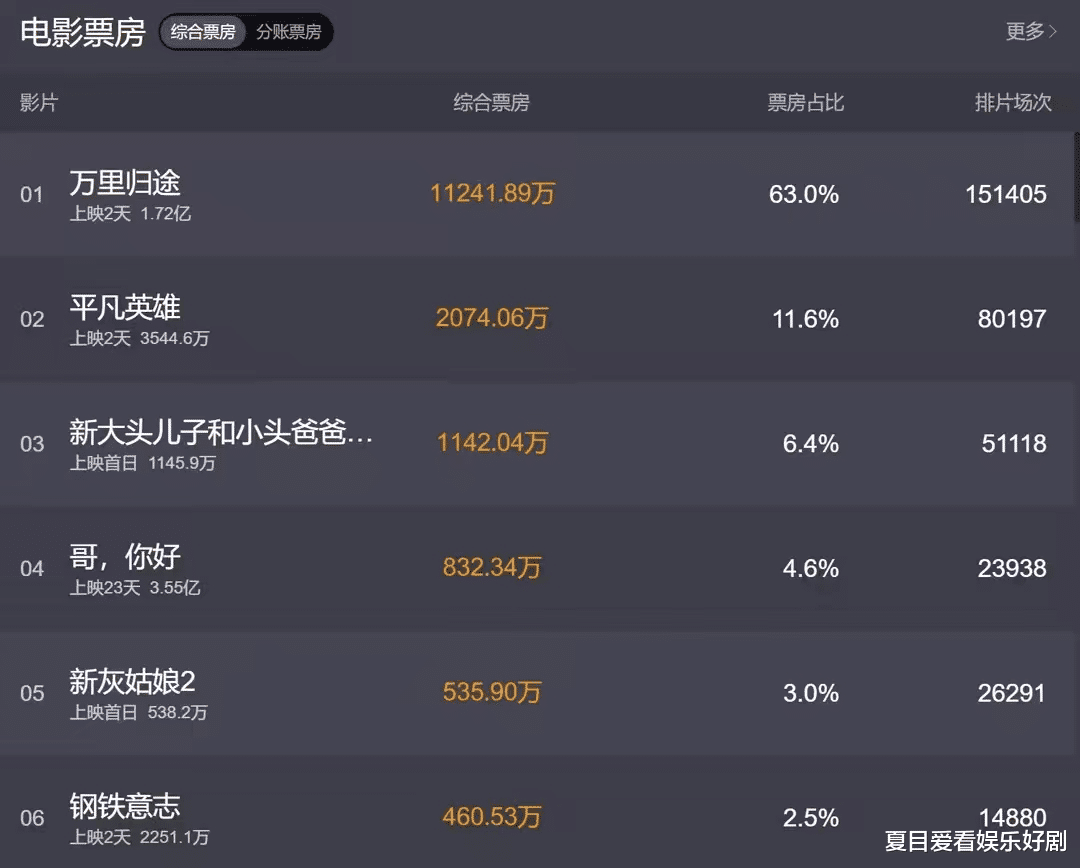Click 11241.89万 box office figure
Viewport: 1080px width, 868px height.
point(492,194)
